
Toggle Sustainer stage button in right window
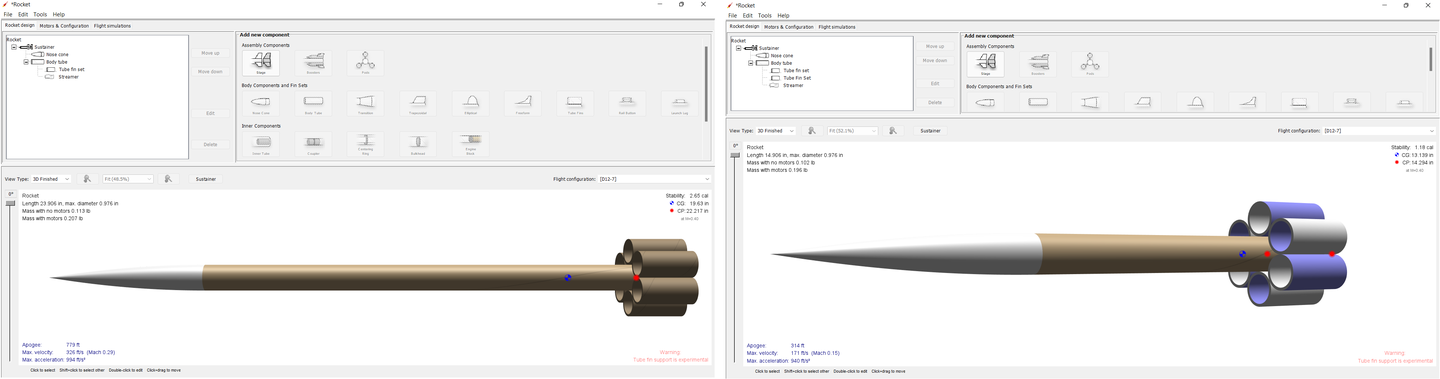click(x=930, y=131)
